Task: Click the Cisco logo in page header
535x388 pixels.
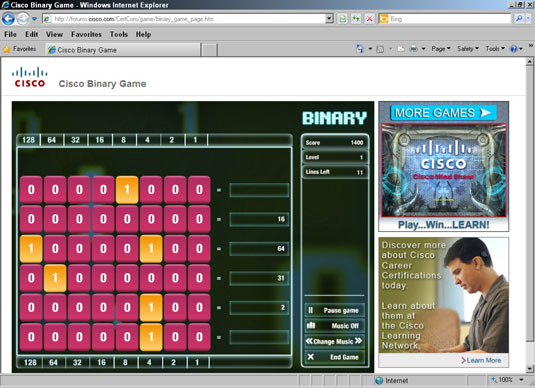Action: point(30,77)
